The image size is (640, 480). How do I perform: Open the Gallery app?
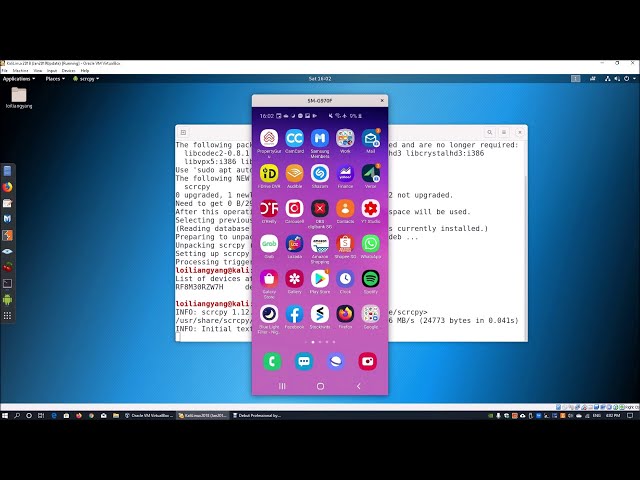coord(294,279)
